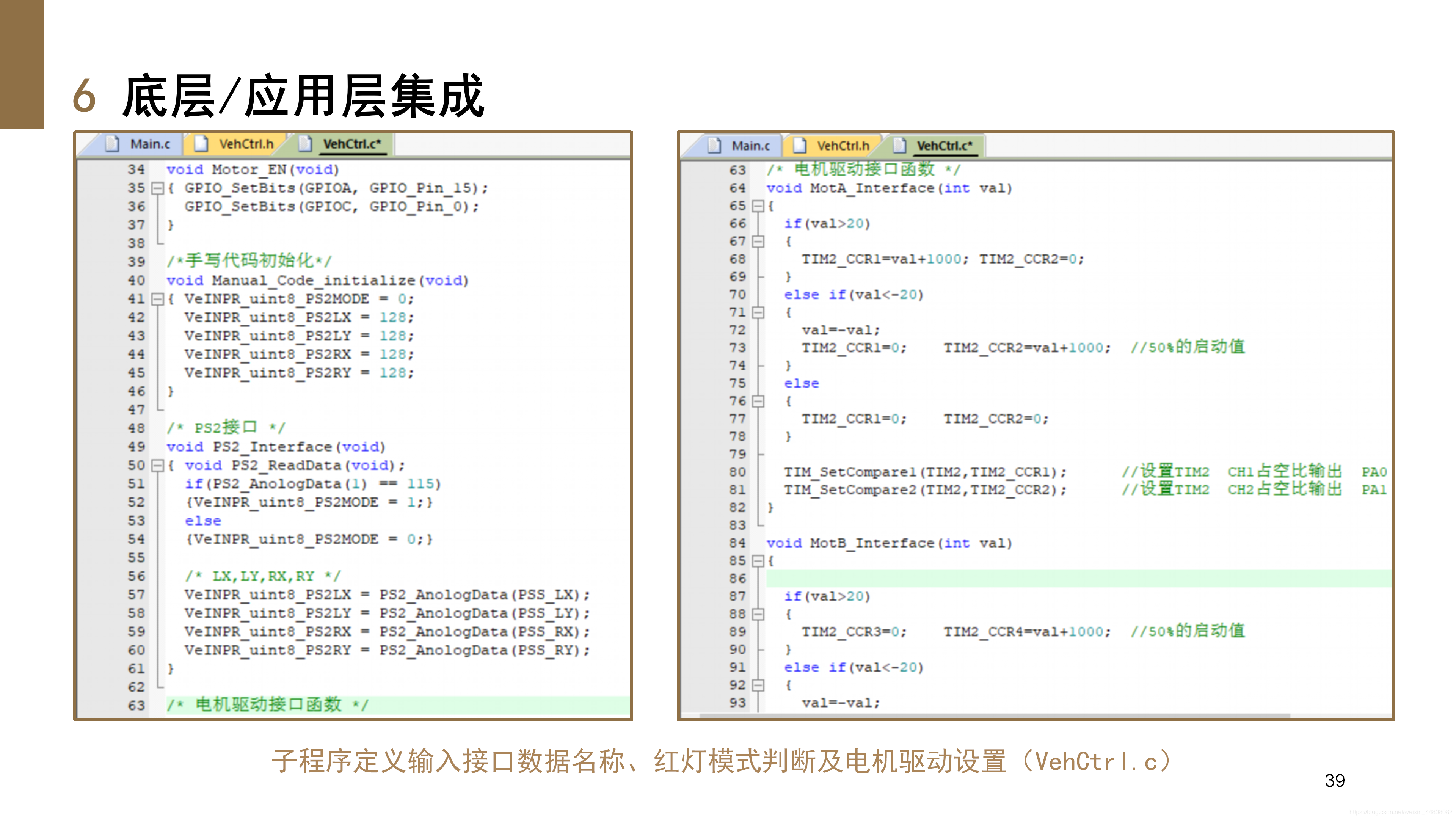
Task: Collapse else-if fold at line 92
Action: pos(758,685)
